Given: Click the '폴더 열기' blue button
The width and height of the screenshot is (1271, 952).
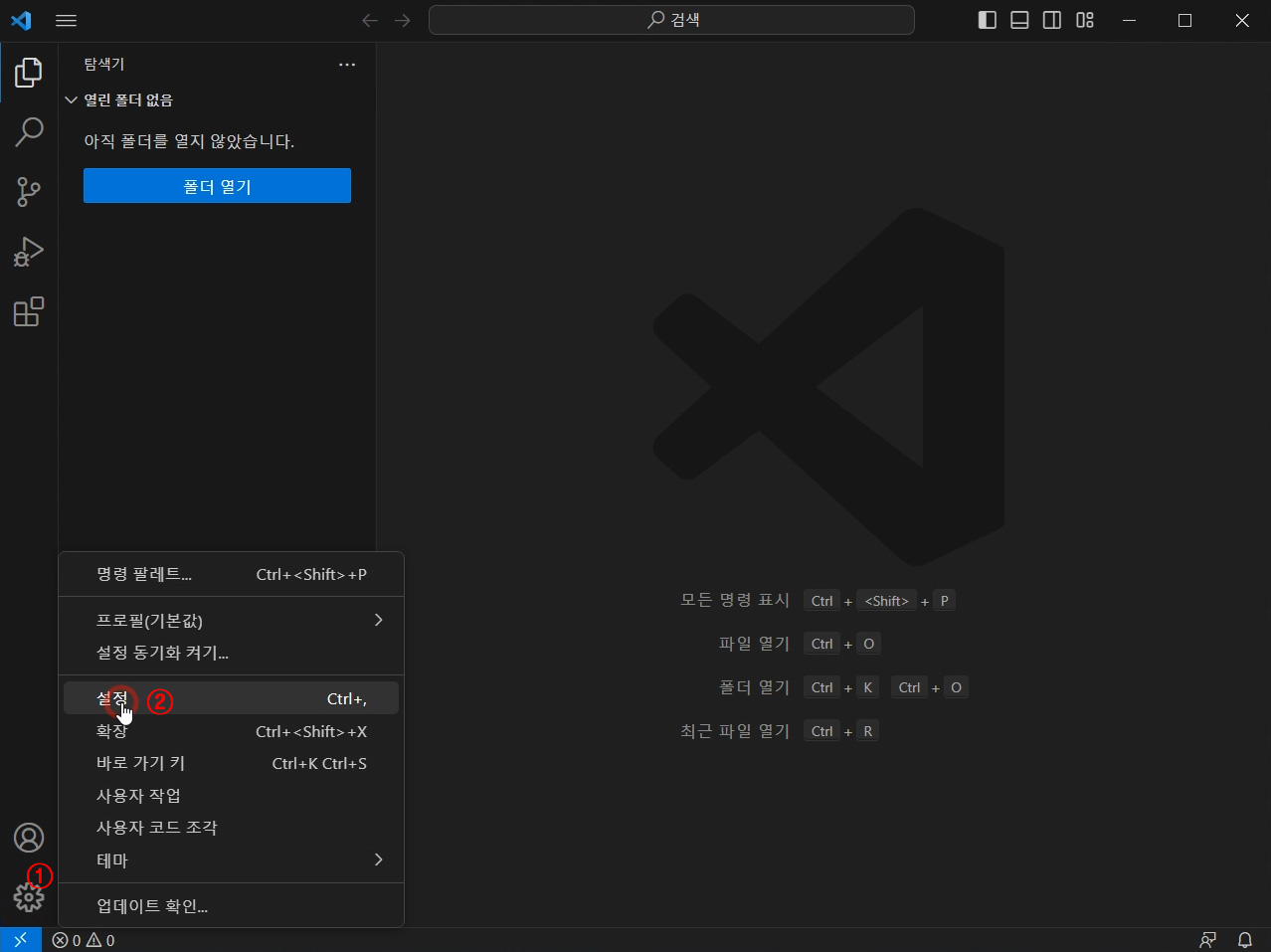Looking at the screenshot, I should tap(217, 186).
